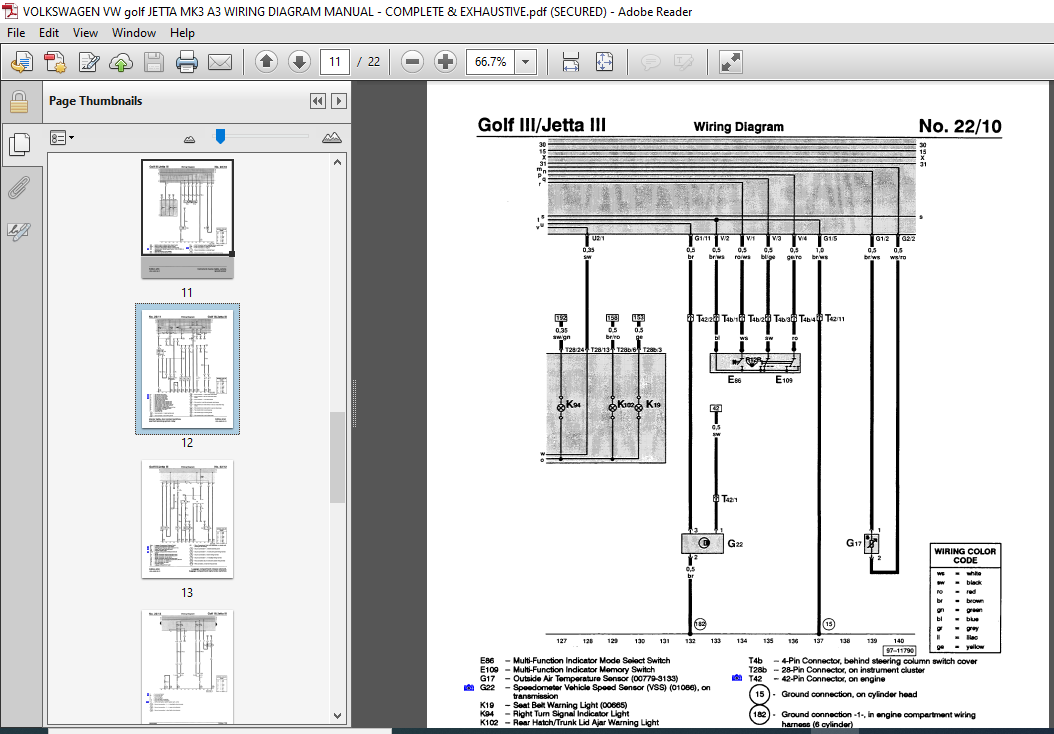This screenshot has height=734, width=1054.
Task: Click the save floppy disk icon
Action: [154, 63]
